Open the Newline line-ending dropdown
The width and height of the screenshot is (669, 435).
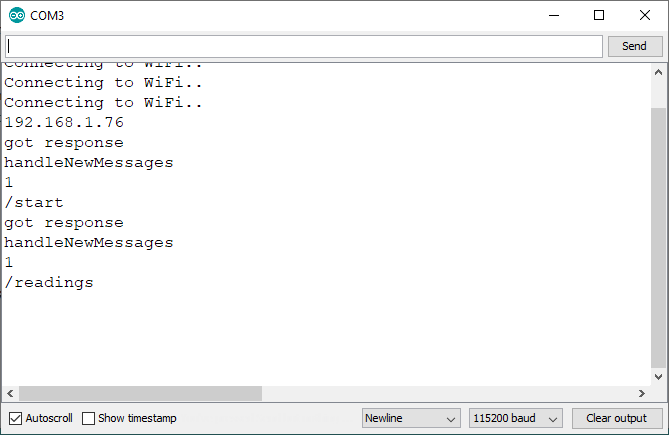coord(410,418)
